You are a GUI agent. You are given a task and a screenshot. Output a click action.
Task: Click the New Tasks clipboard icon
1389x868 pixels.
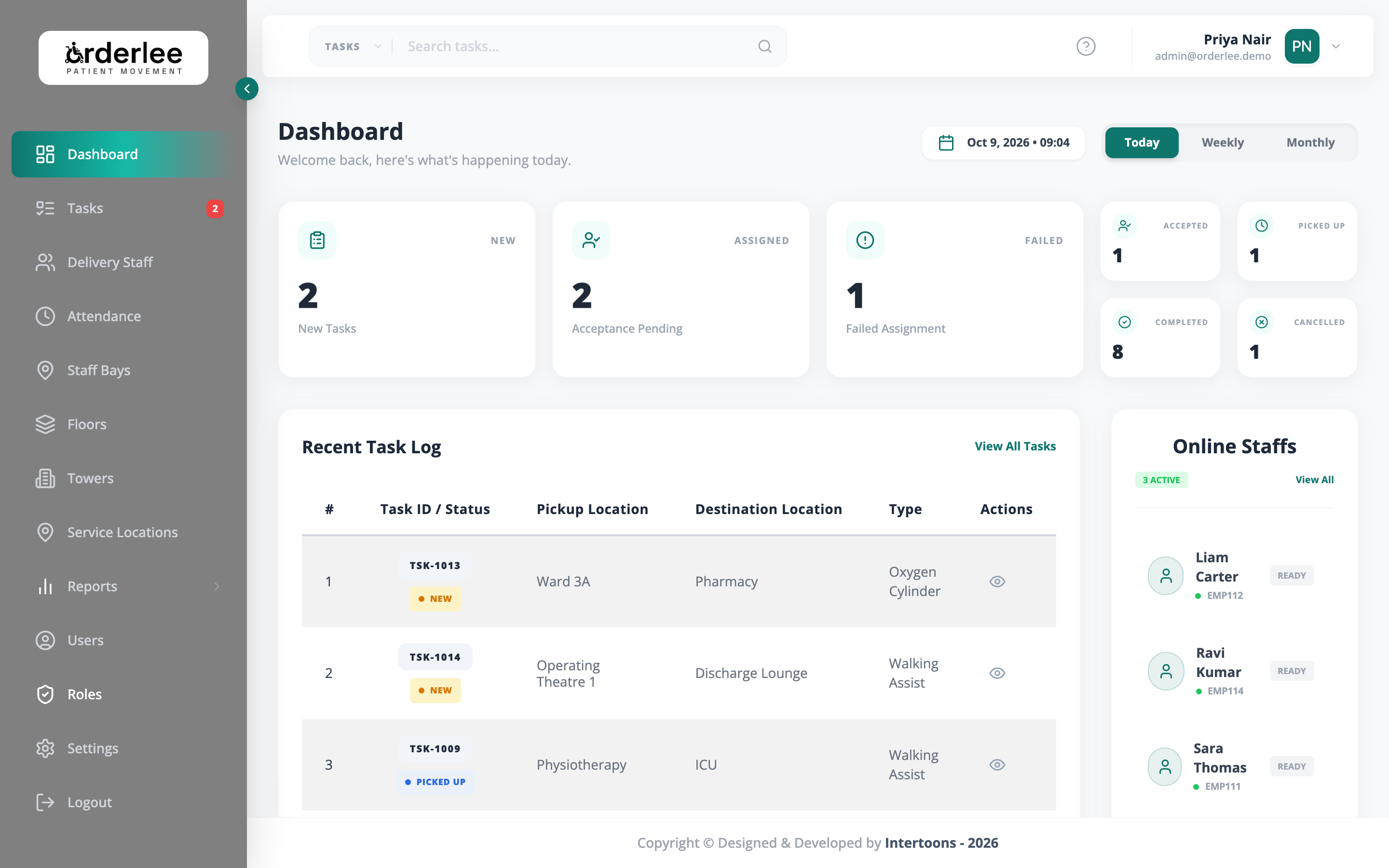pyautogui.click(x=317, y=240)
